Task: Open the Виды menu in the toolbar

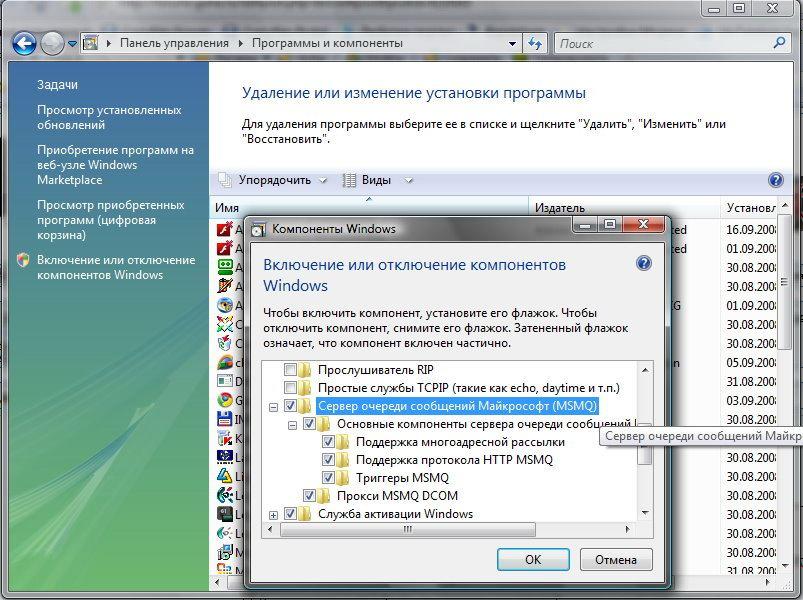Action: (x=377, y=180)
